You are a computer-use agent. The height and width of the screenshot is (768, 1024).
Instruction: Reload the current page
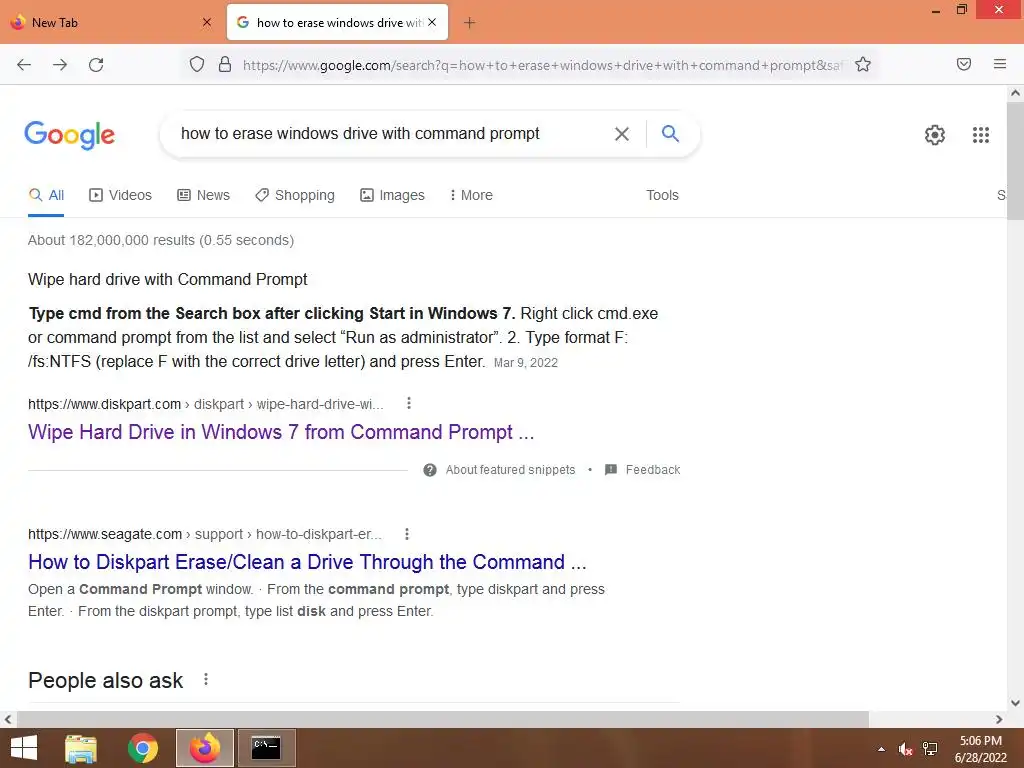(96, 65)
